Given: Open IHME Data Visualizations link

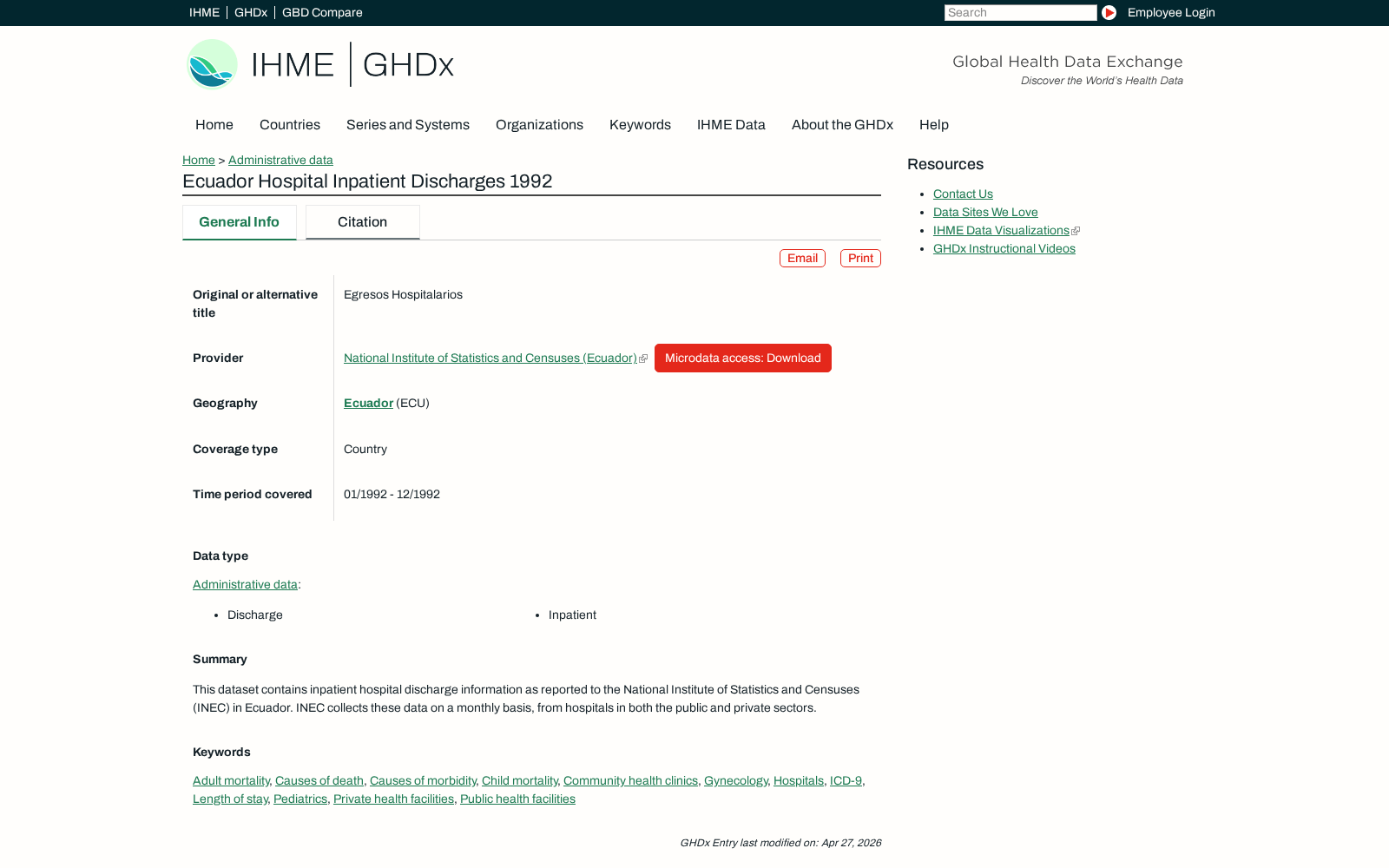Looking at the screenshot, I should pyautogui.click(x=1001, y=231).
